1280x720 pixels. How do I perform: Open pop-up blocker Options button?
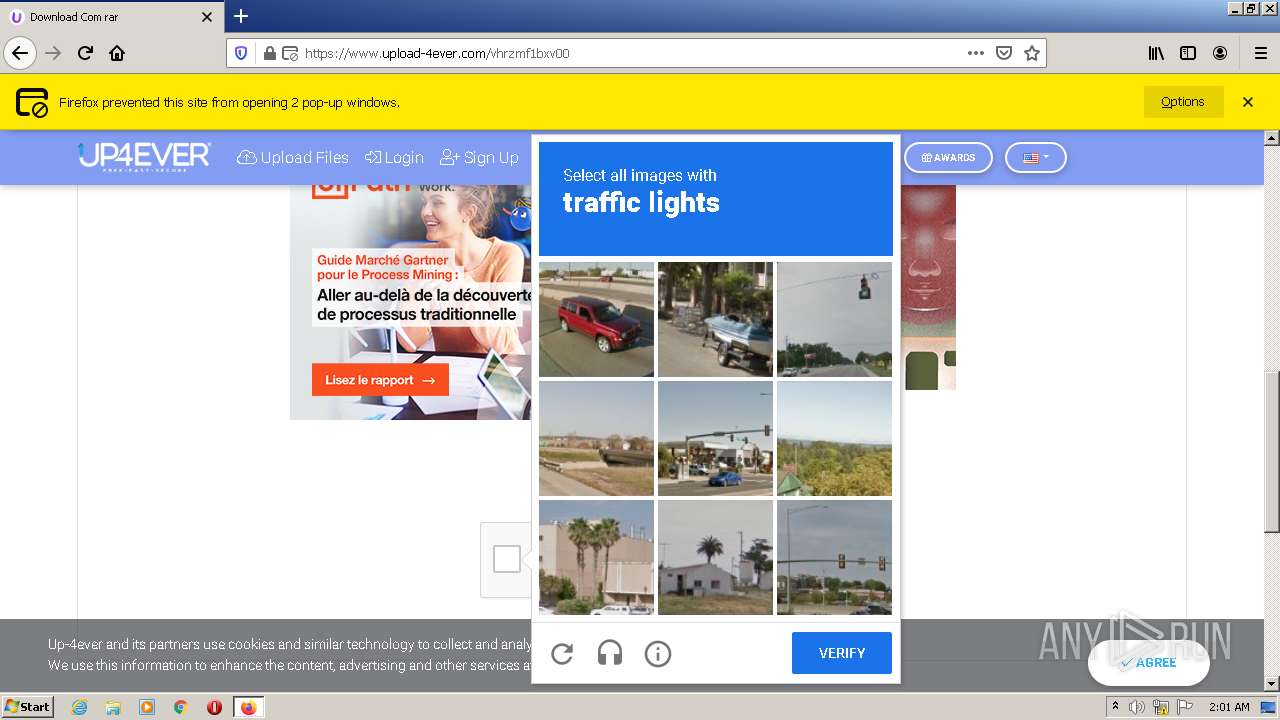(1183, 102)
